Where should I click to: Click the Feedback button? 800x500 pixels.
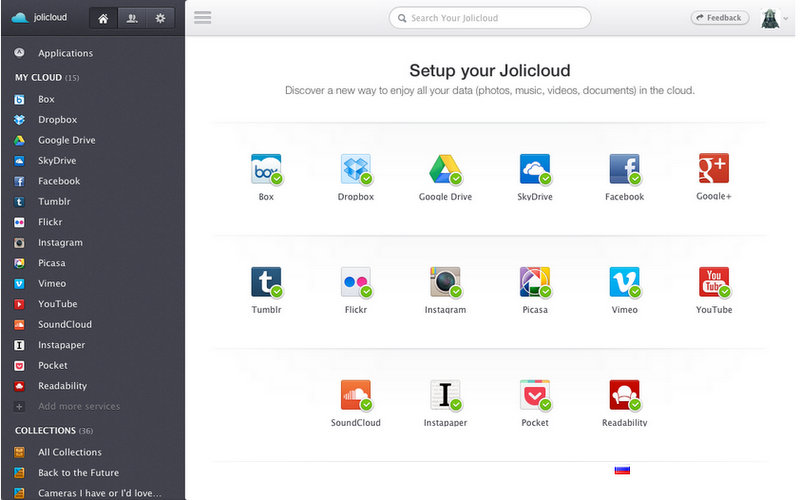pyautogui.click(x=719, y=18)
